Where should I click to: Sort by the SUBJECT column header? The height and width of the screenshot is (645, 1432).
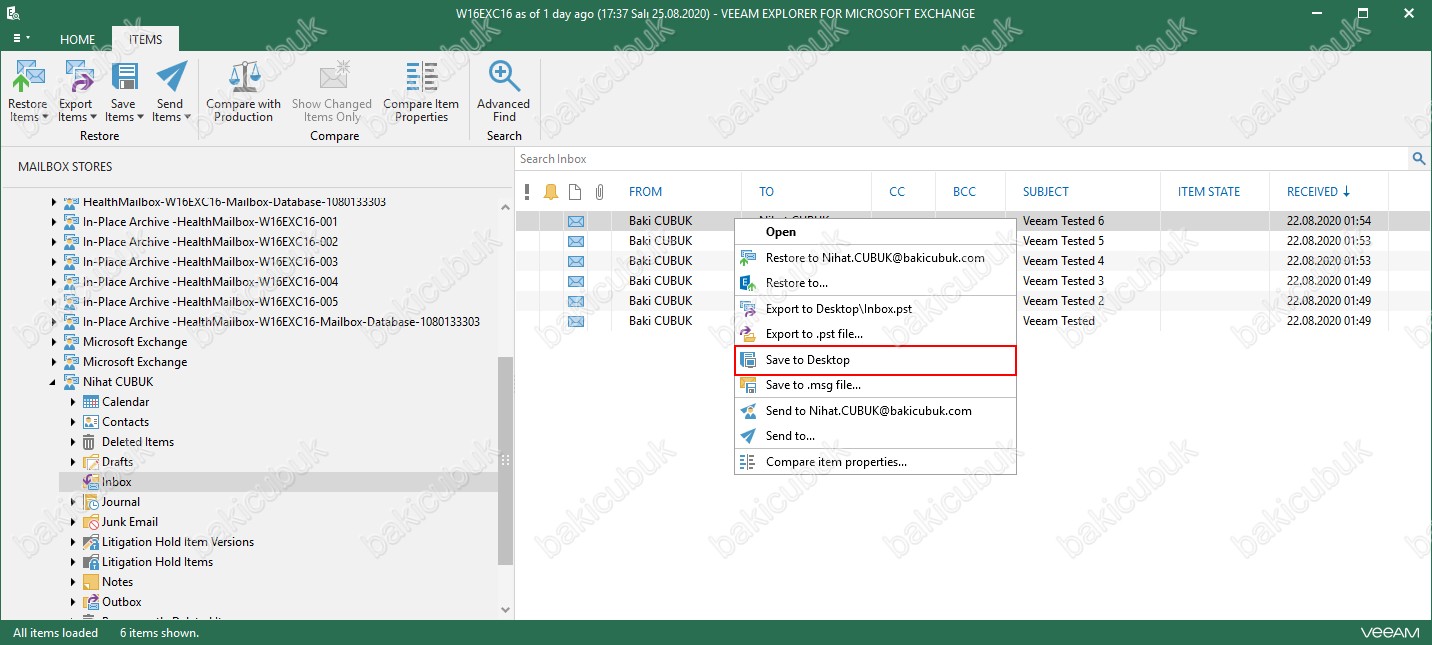tap(1045, 192)
